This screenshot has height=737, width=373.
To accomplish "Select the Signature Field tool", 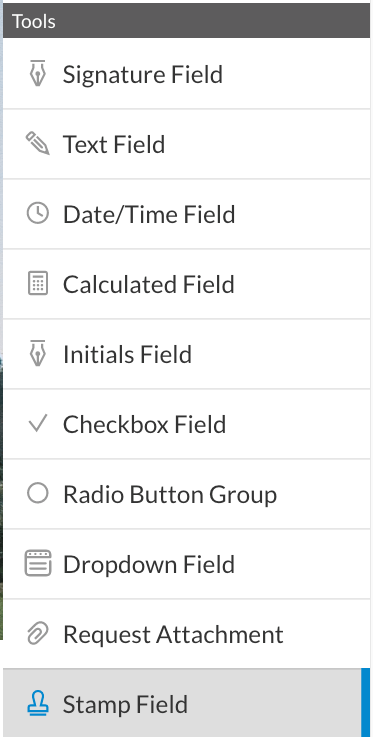I will (x=186, y=73).
